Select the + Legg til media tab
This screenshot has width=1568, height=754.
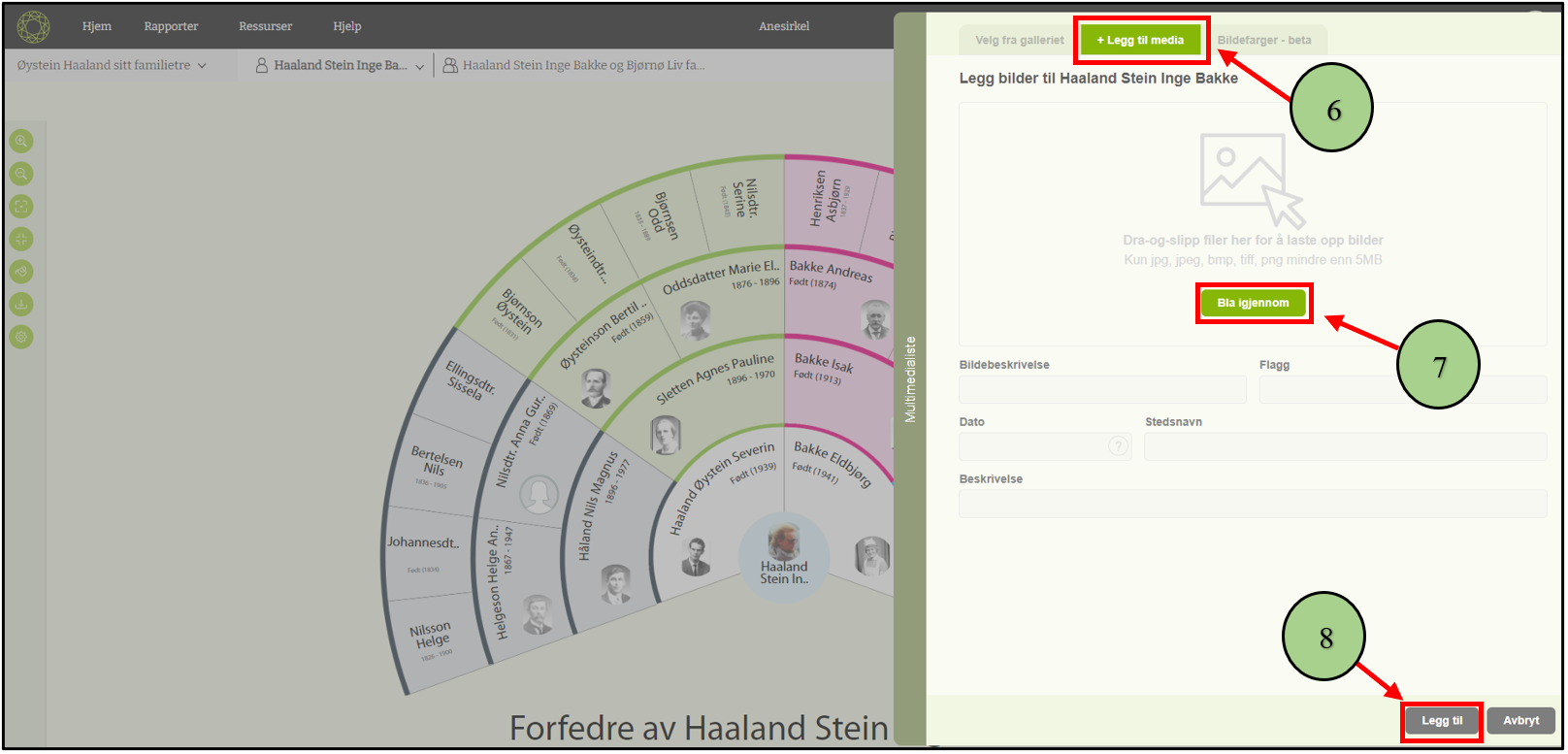pos(1140,40)
